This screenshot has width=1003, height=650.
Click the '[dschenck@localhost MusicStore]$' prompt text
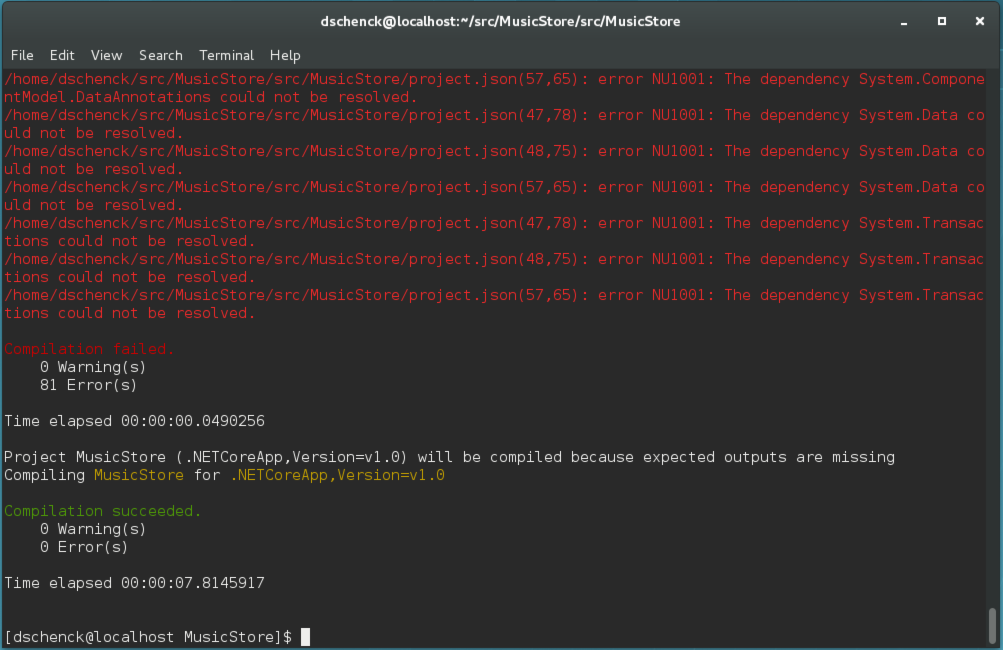[x=148, y=637]
